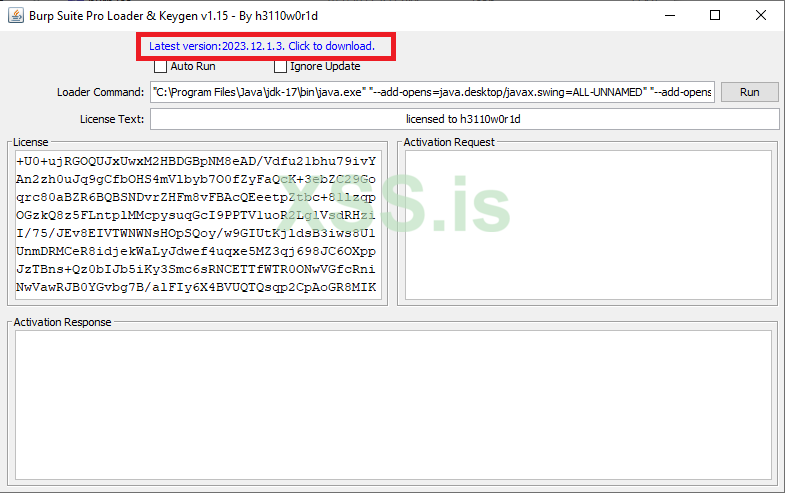The image size is (785, 493).
Task: Click inside the Activation Request text area
Action: (x=588, y=225)
